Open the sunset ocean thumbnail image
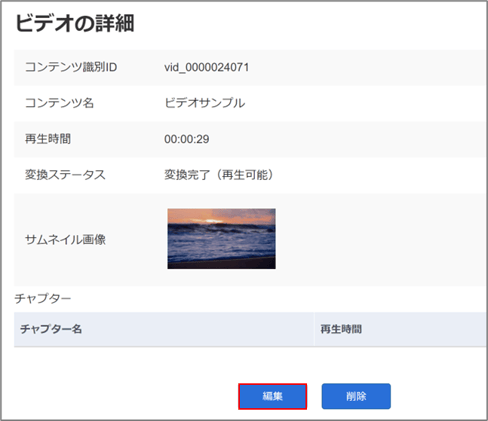488x421 pixels. [x=221, y=239]
